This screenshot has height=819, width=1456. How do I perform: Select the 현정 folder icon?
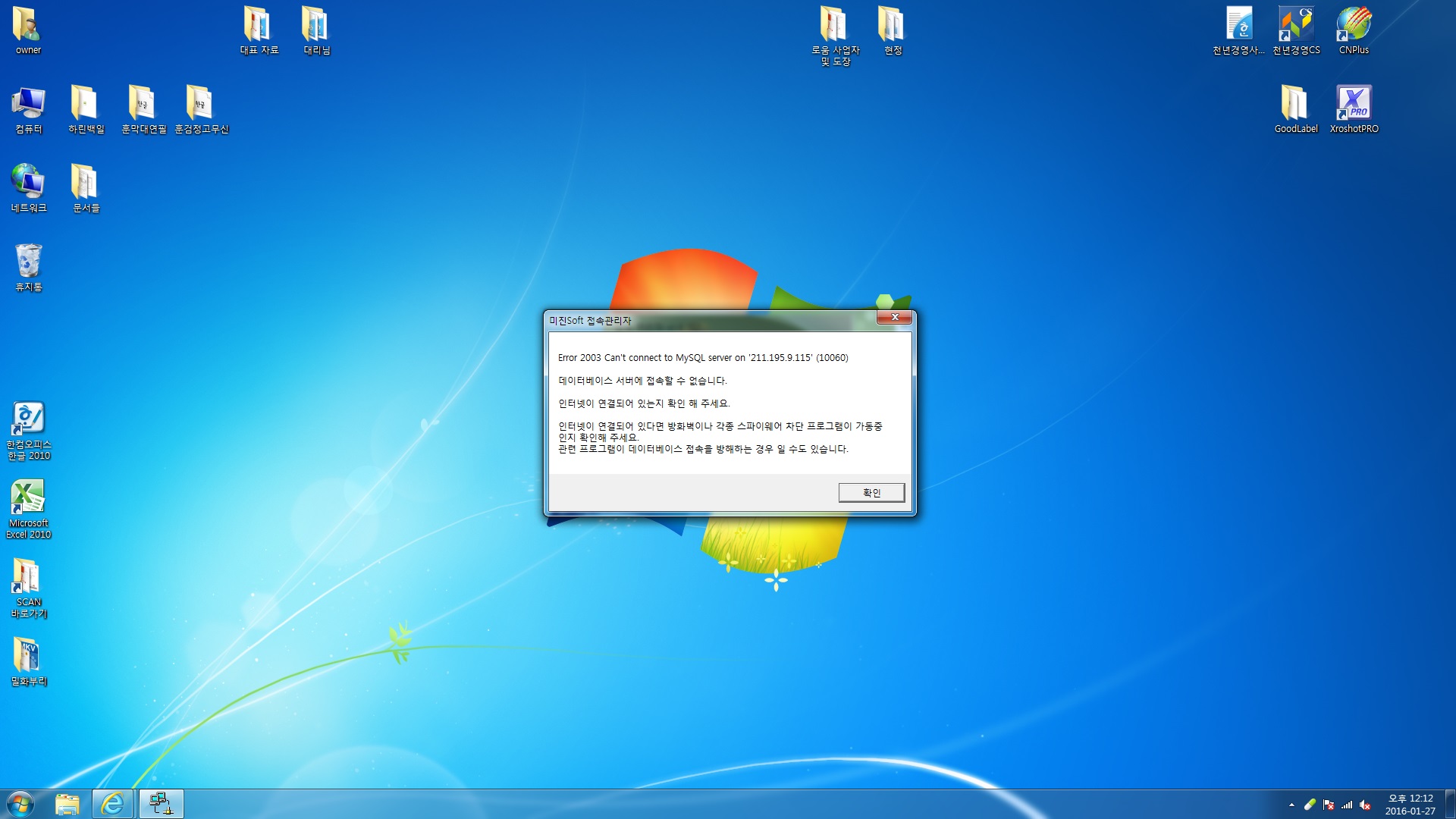point(893,30)
